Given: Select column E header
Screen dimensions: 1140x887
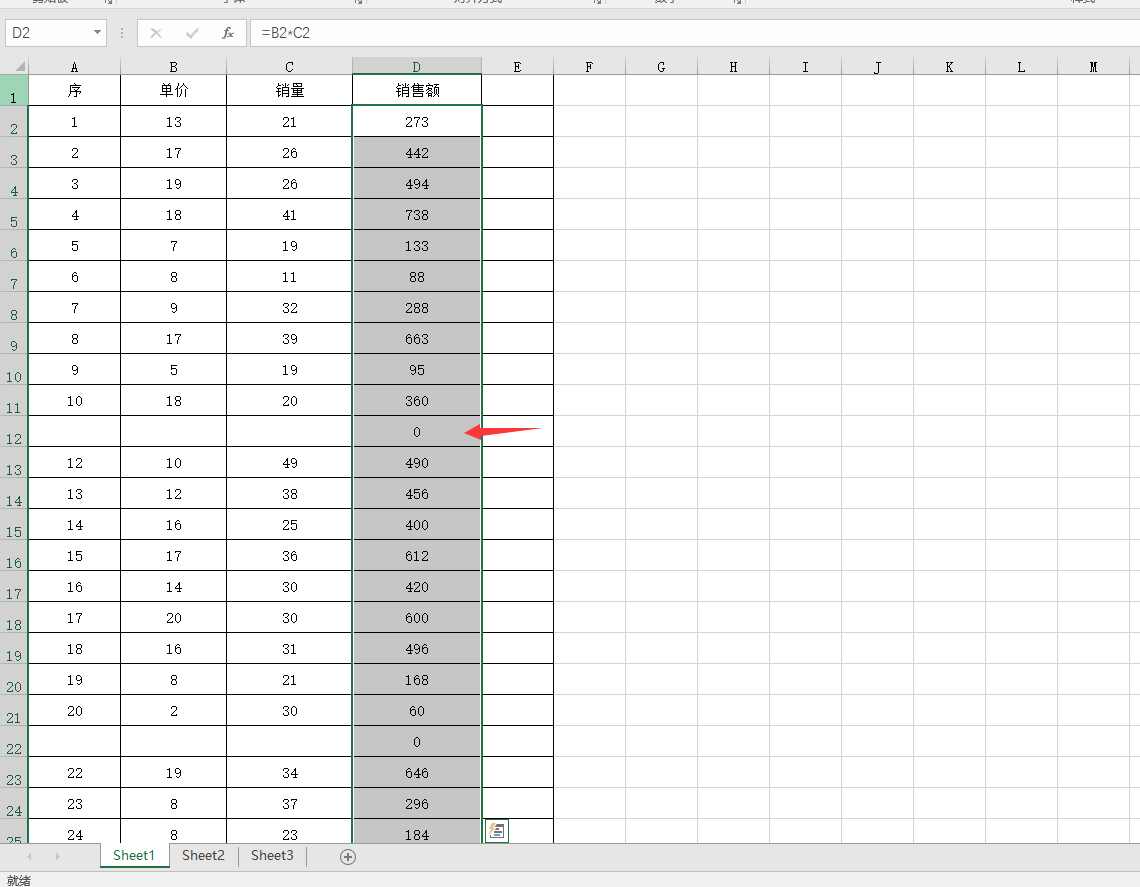Looking at the screenshot, I should 517,67.
